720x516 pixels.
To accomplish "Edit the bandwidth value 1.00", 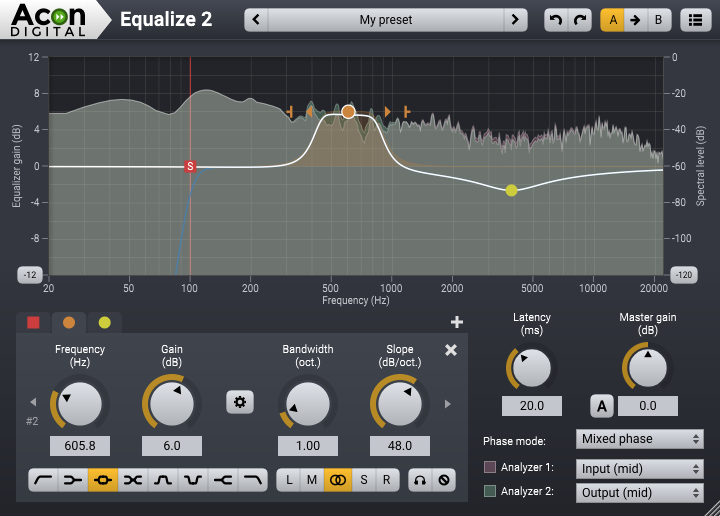I will (x=308, y=446).
